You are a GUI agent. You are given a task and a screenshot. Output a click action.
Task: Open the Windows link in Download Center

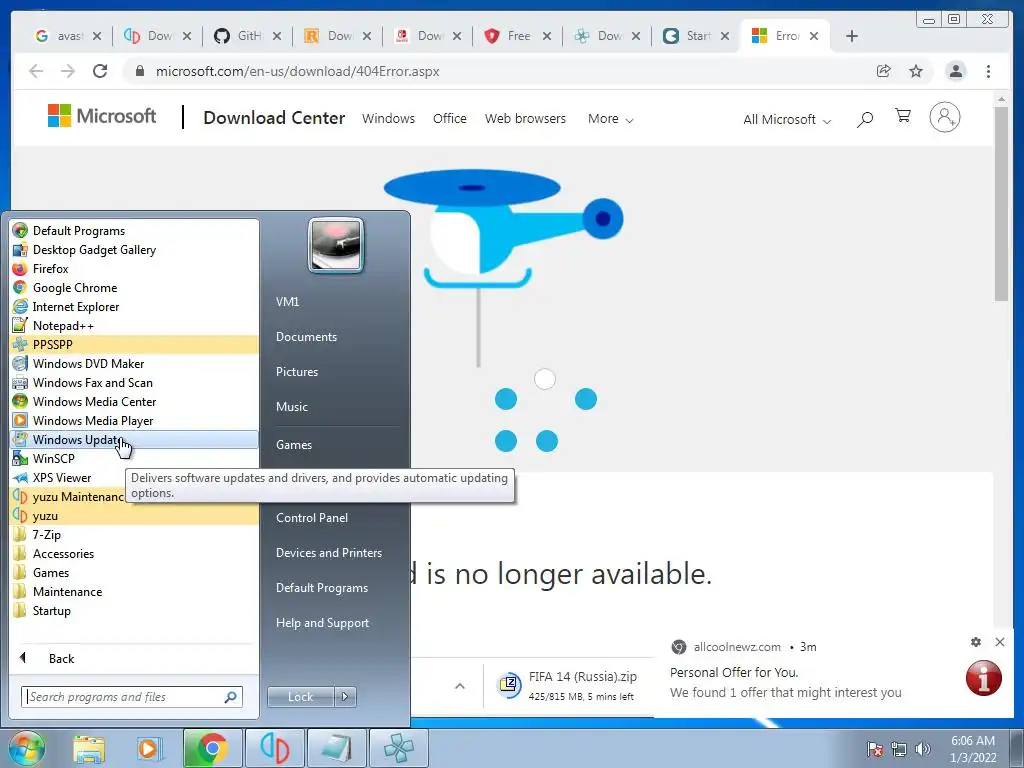coord(388,119)
